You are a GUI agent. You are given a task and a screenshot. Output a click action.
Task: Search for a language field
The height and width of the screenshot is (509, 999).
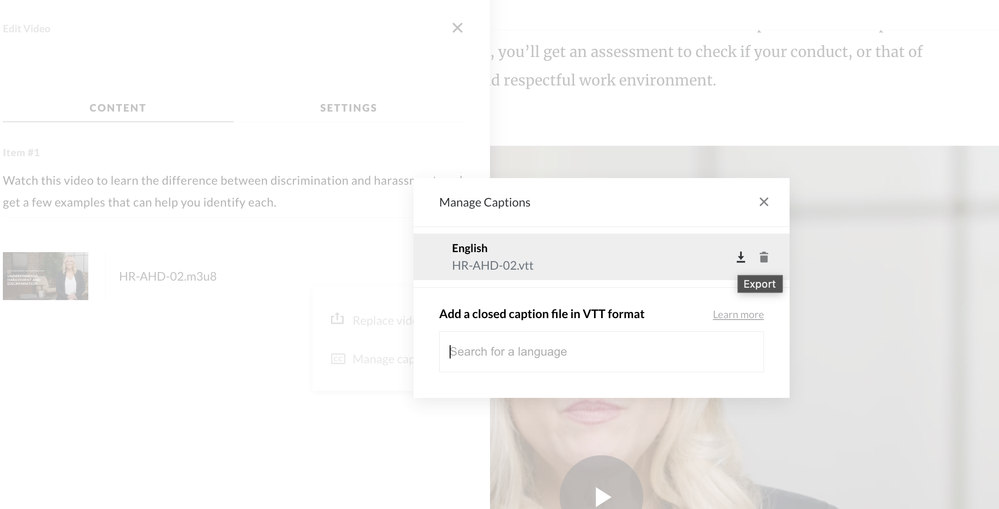pyautogui.click(x=601, y=352)
